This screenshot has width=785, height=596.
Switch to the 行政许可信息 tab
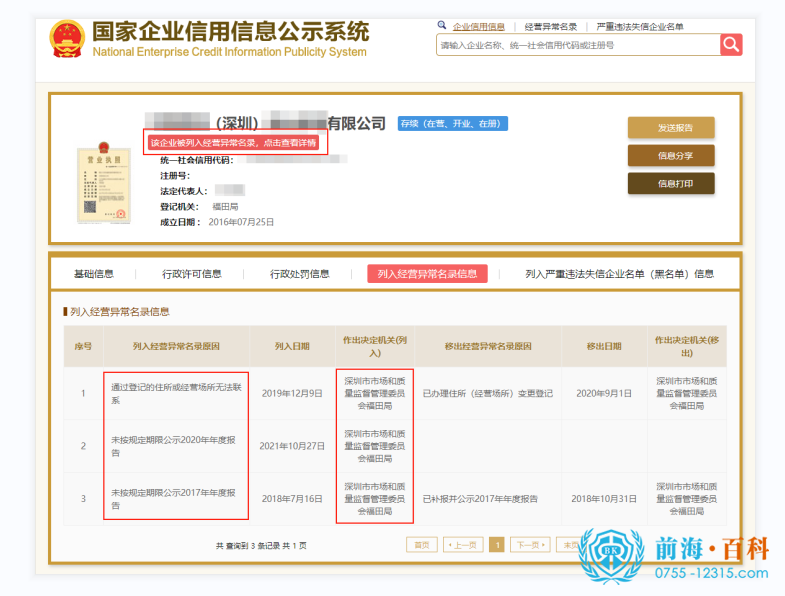point(192,274)
